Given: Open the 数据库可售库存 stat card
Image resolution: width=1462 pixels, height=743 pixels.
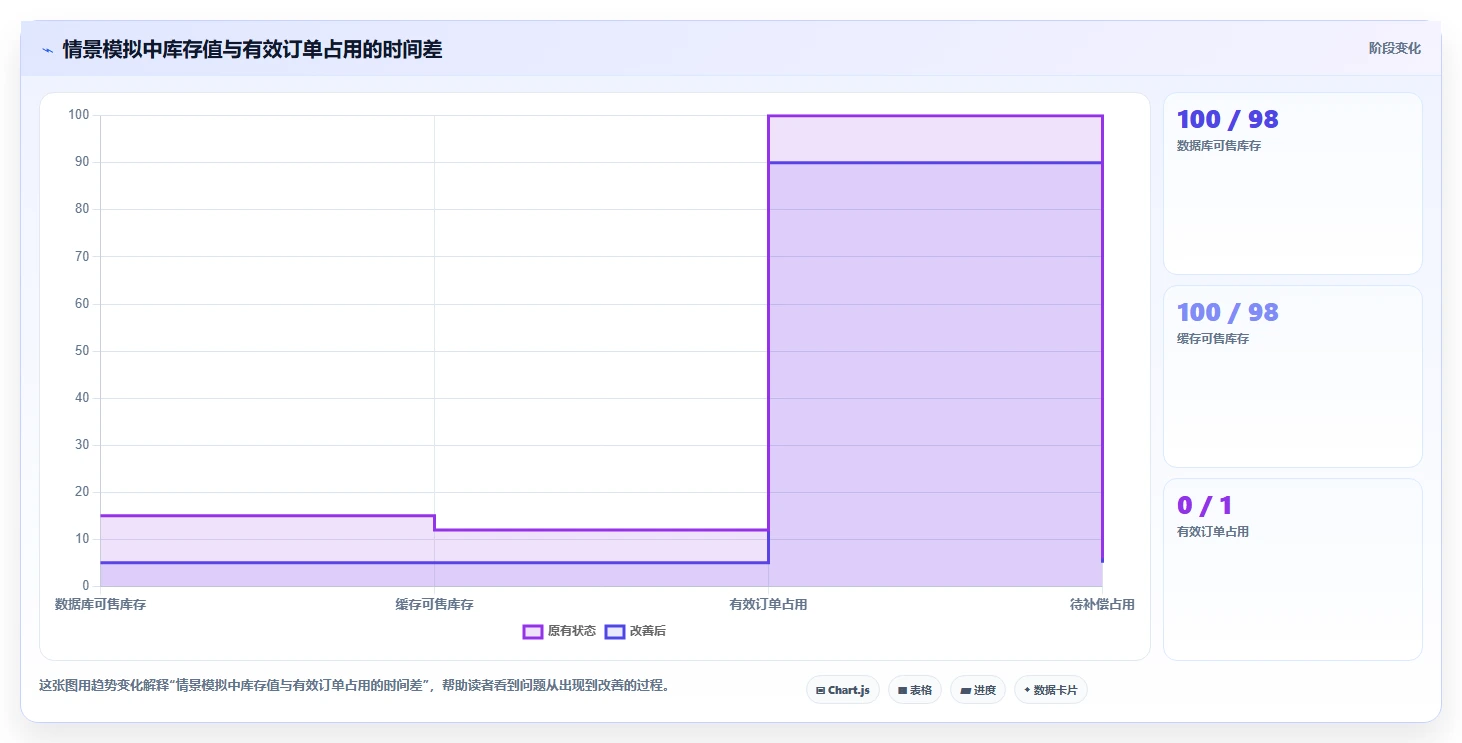Looking at the screenshot, I should click(1292, 183).
